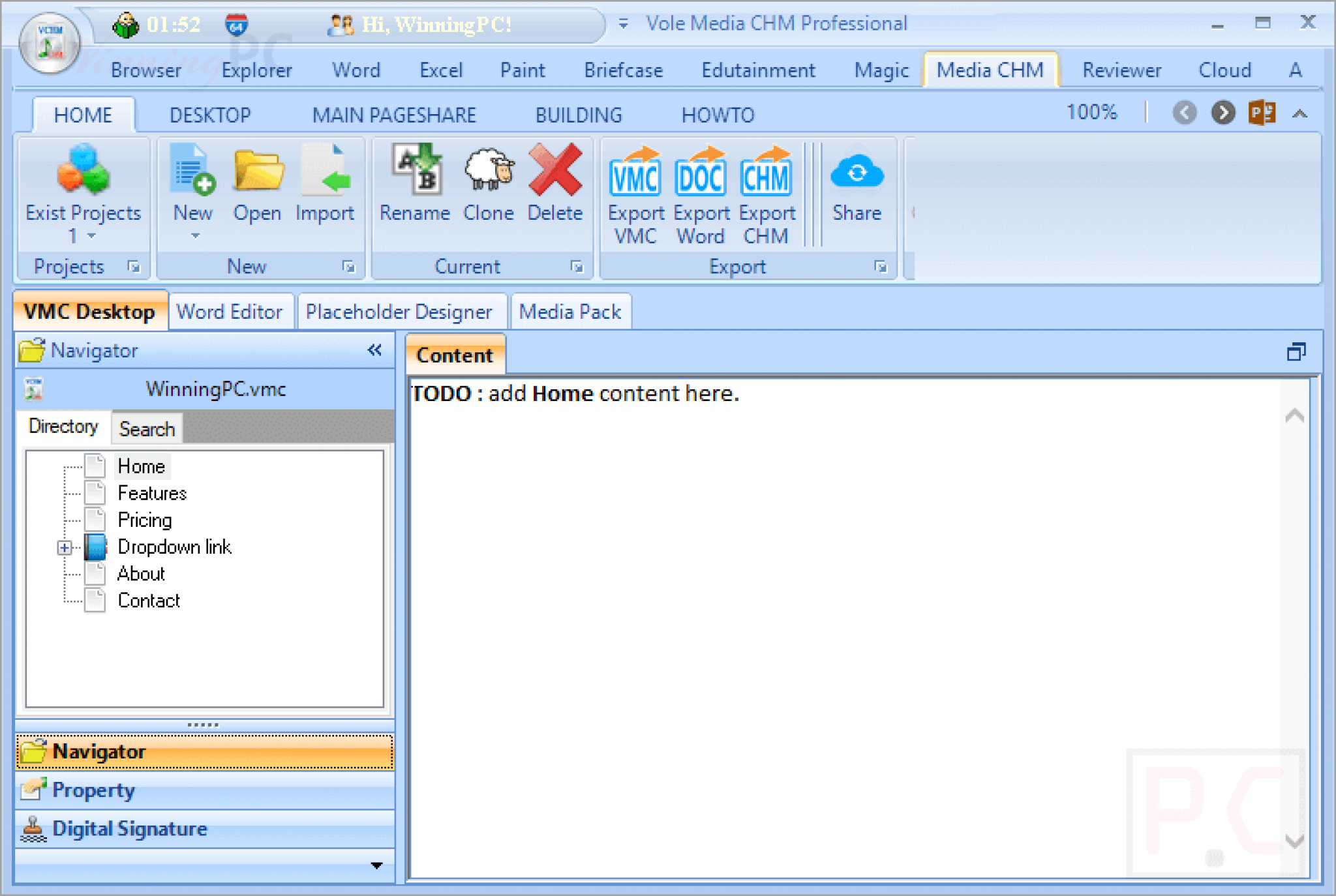
Task: Open the Current group dialog launcher
Action: click(x=577, y=267)
